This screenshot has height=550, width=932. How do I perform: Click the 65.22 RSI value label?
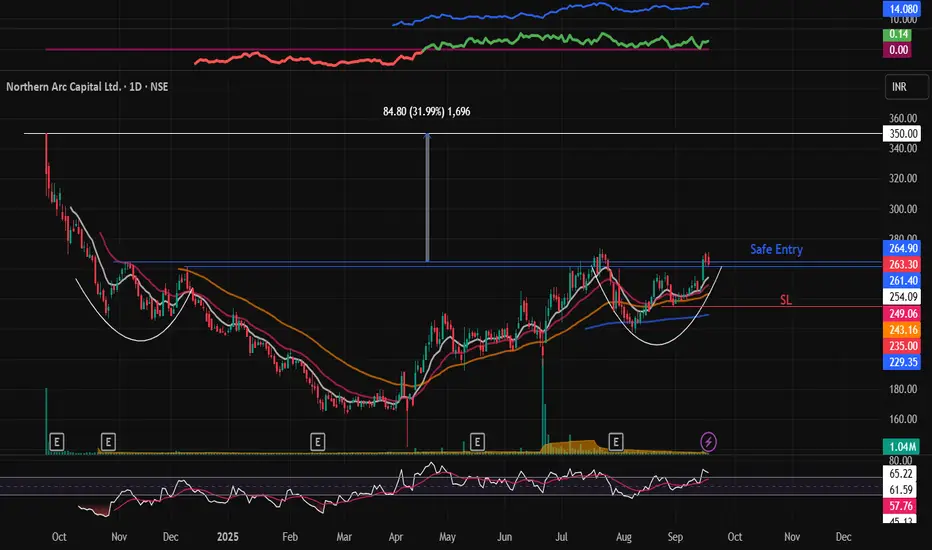[902, 472]
